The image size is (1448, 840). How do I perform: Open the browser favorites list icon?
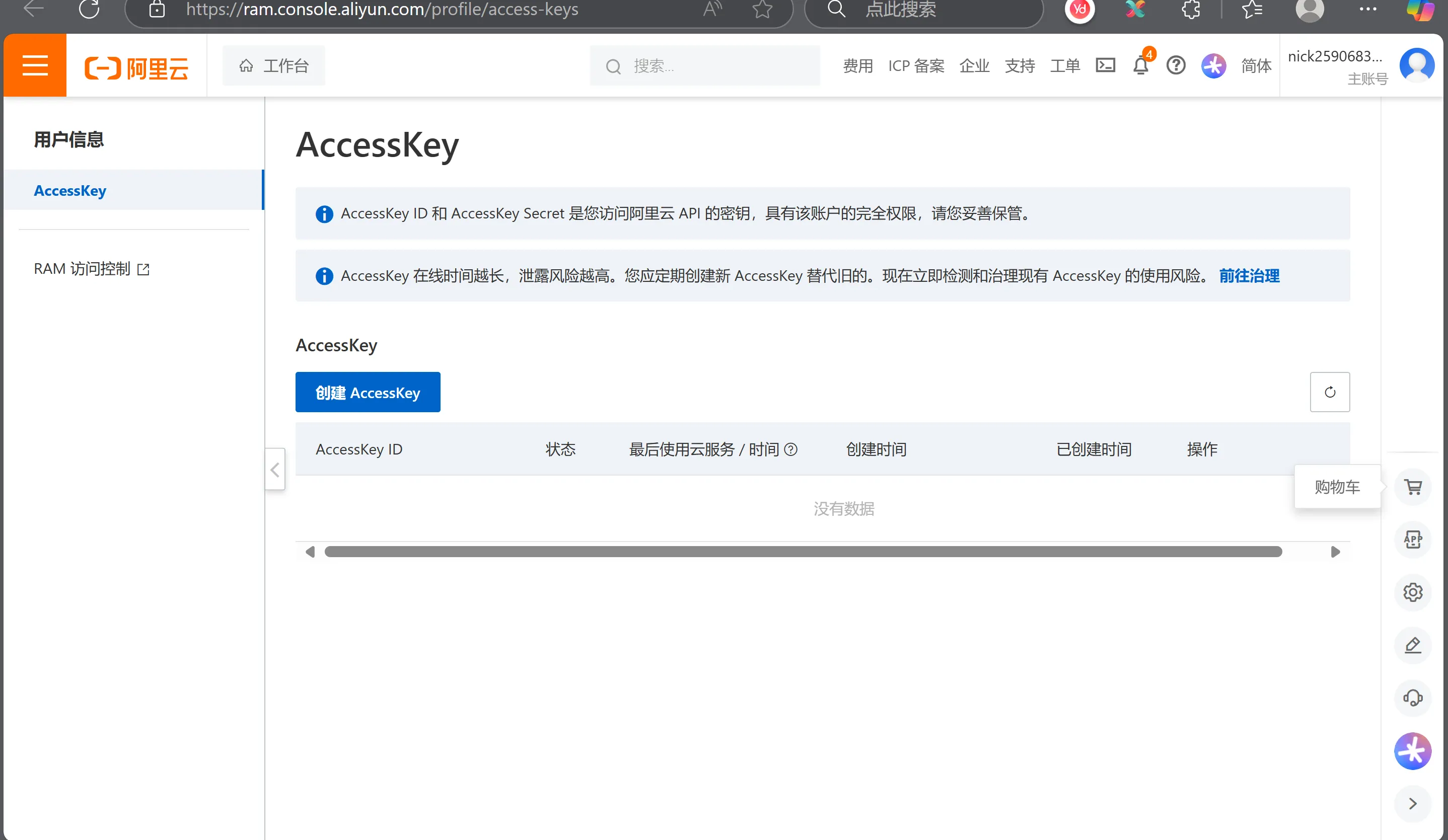coord(1252,9)
